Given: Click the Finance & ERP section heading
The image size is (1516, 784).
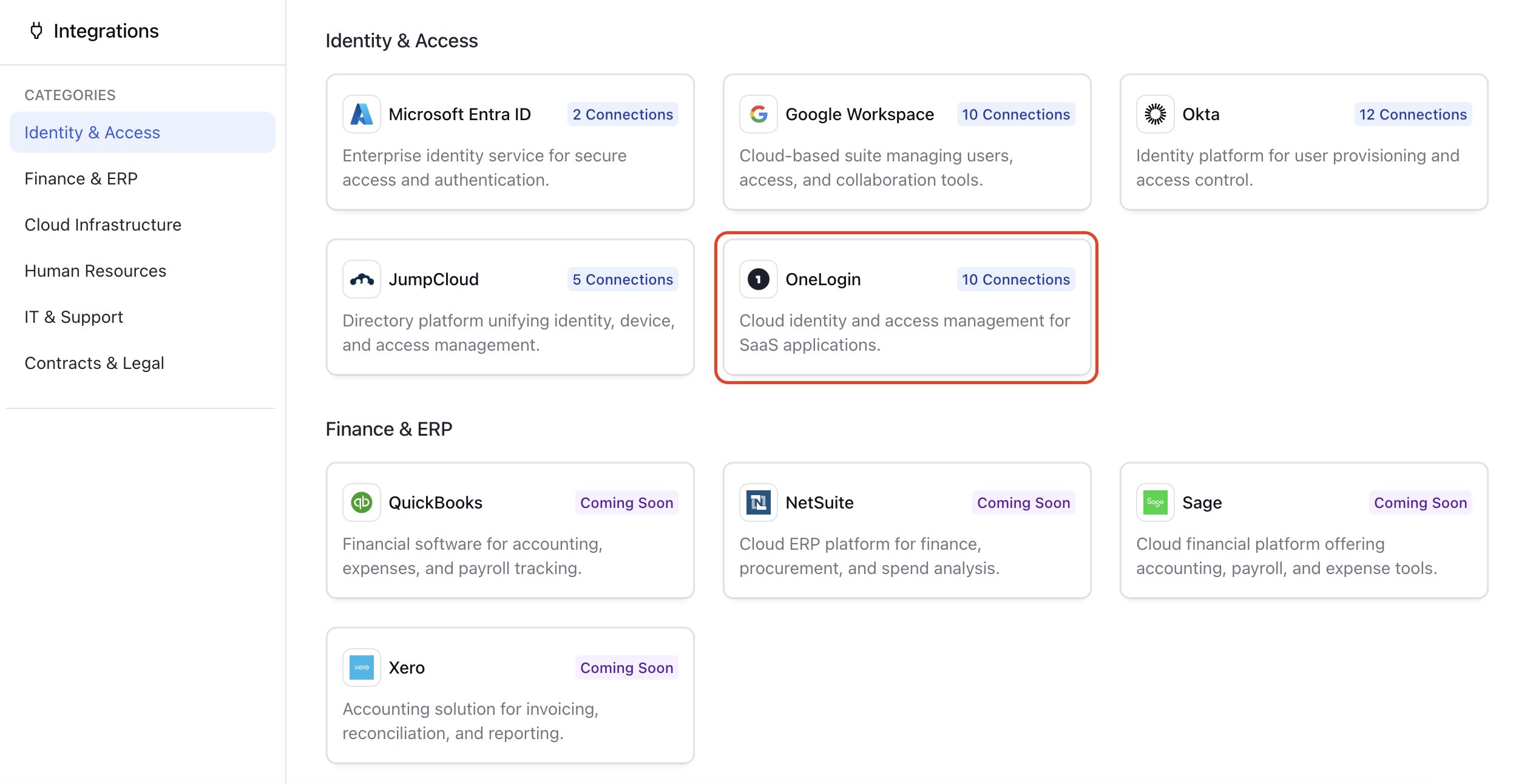Looking at the screenshot, I should click(x=389, y=428).
